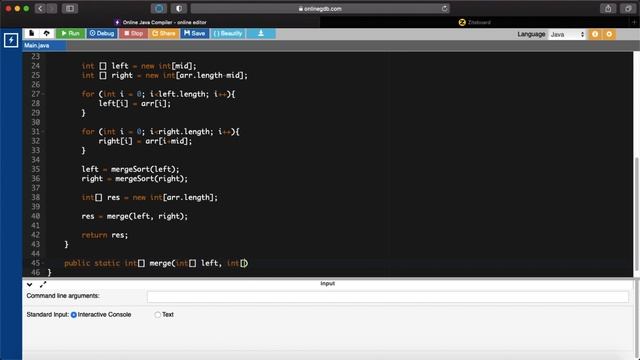Click the 'public static int[] merge' line
This screenshot has width=640, height=360.
156,263
